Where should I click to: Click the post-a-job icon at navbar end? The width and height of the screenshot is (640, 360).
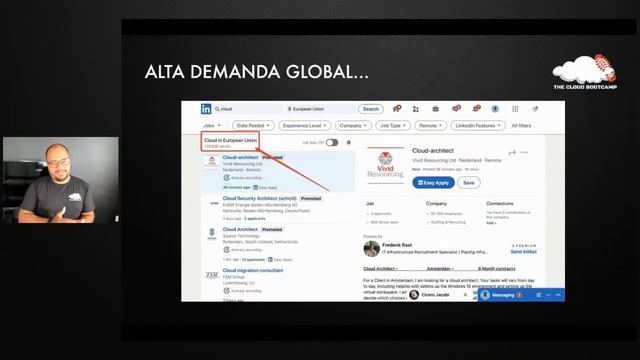pyautogui.click(x=535, y=109)
